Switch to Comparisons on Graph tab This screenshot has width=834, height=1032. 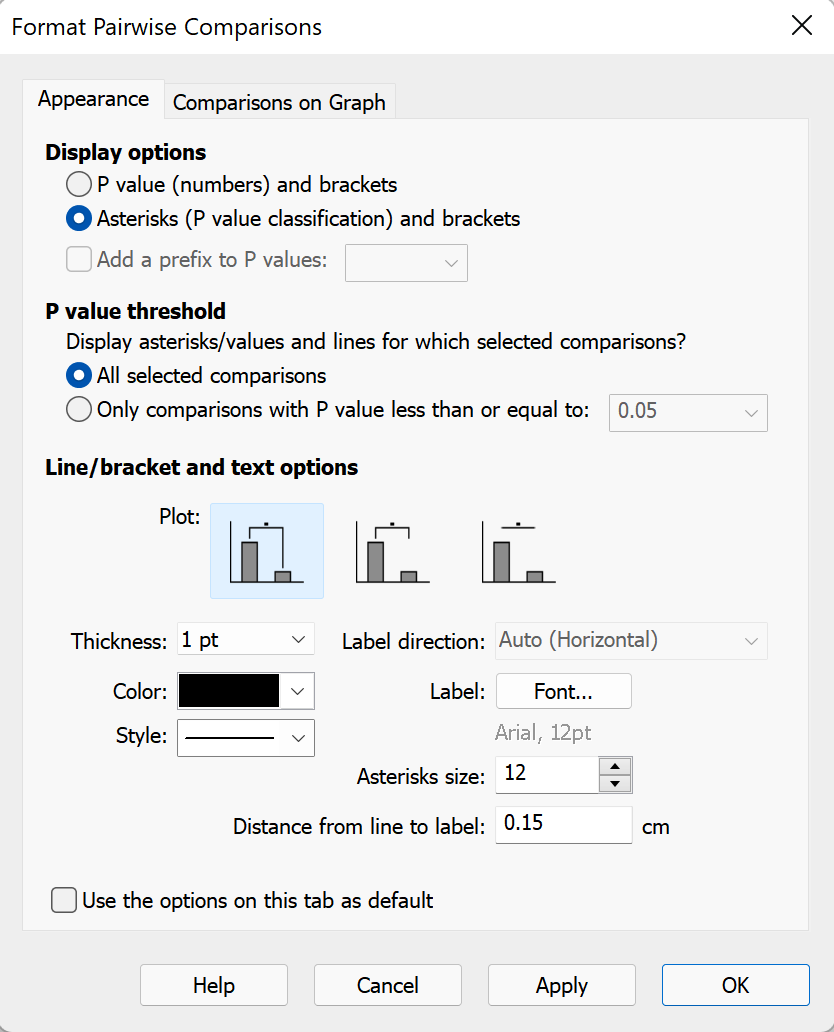[x=279, y=102]
